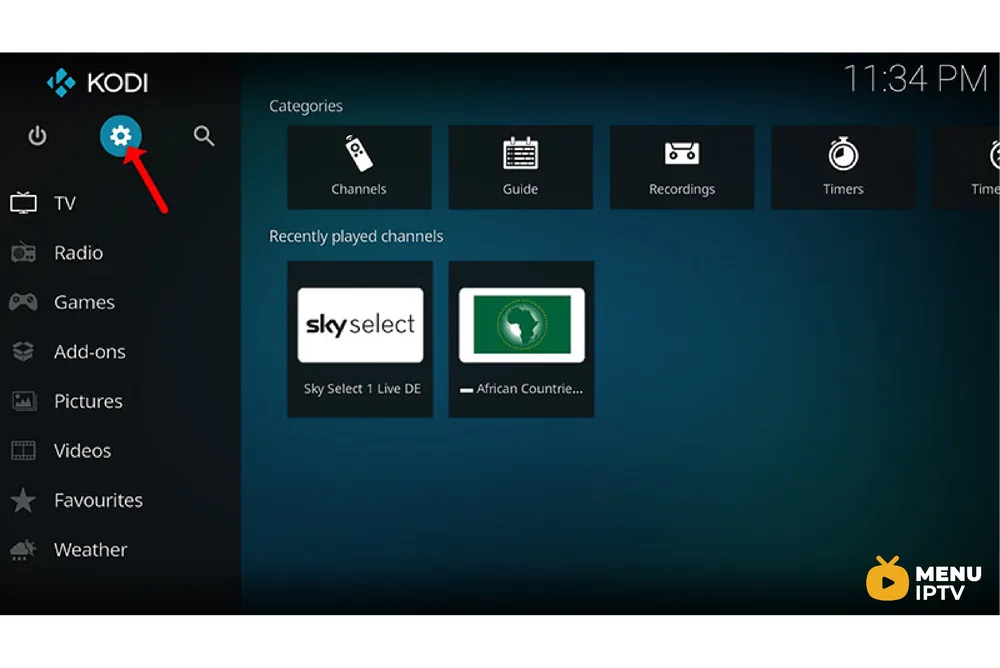Select the TV icon in sidebar
The height and width of the screenshot is (668, 1000).
(24, 203)
